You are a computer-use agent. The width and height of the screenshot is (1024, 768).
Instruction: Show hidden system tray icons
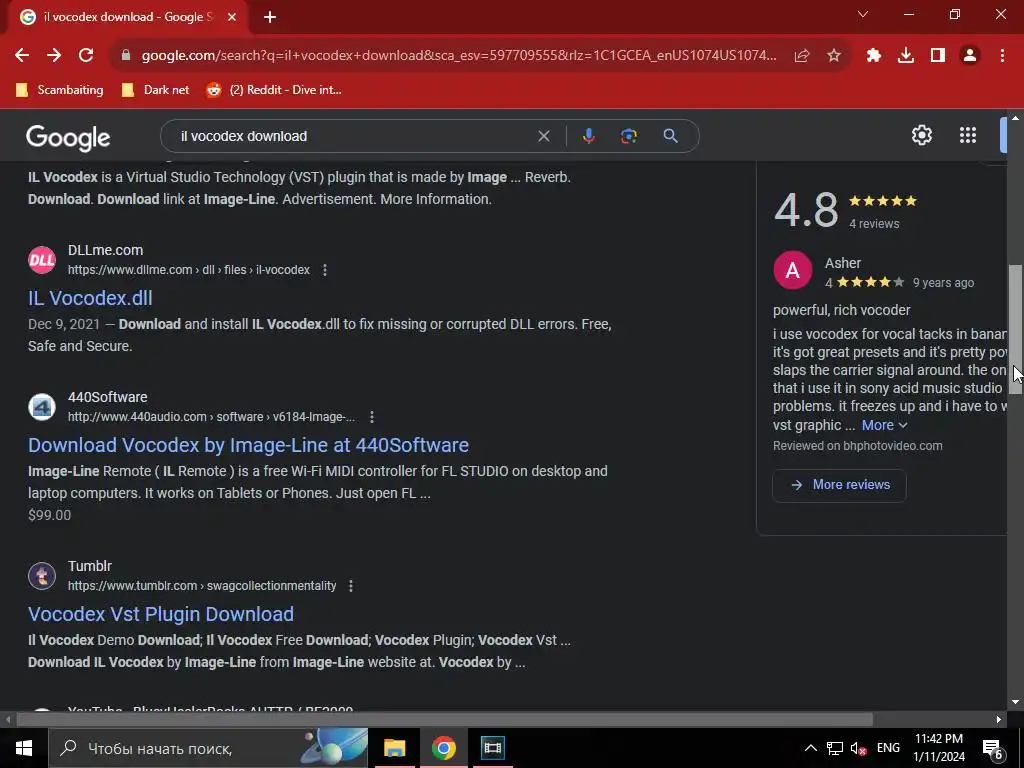coord(810,748)
